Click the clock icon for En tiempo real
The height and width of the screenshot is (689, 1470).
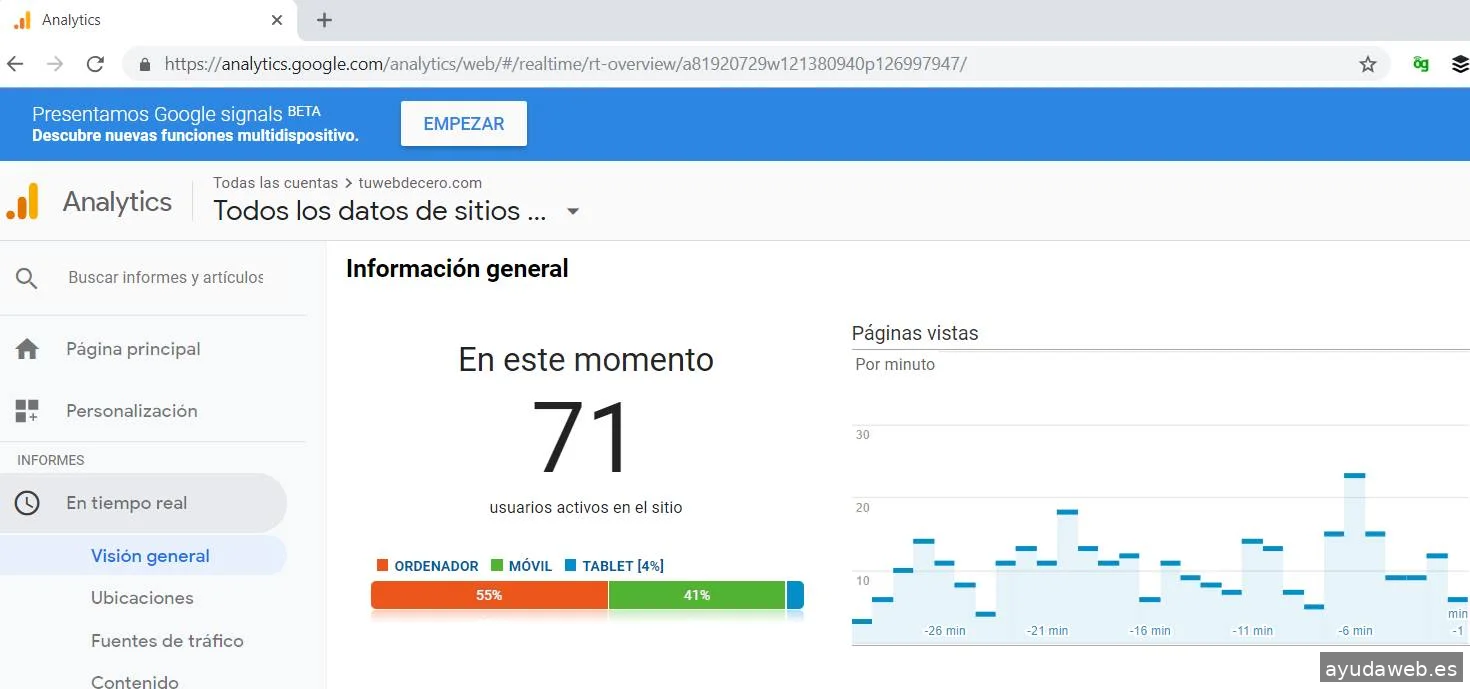point(27,503)
